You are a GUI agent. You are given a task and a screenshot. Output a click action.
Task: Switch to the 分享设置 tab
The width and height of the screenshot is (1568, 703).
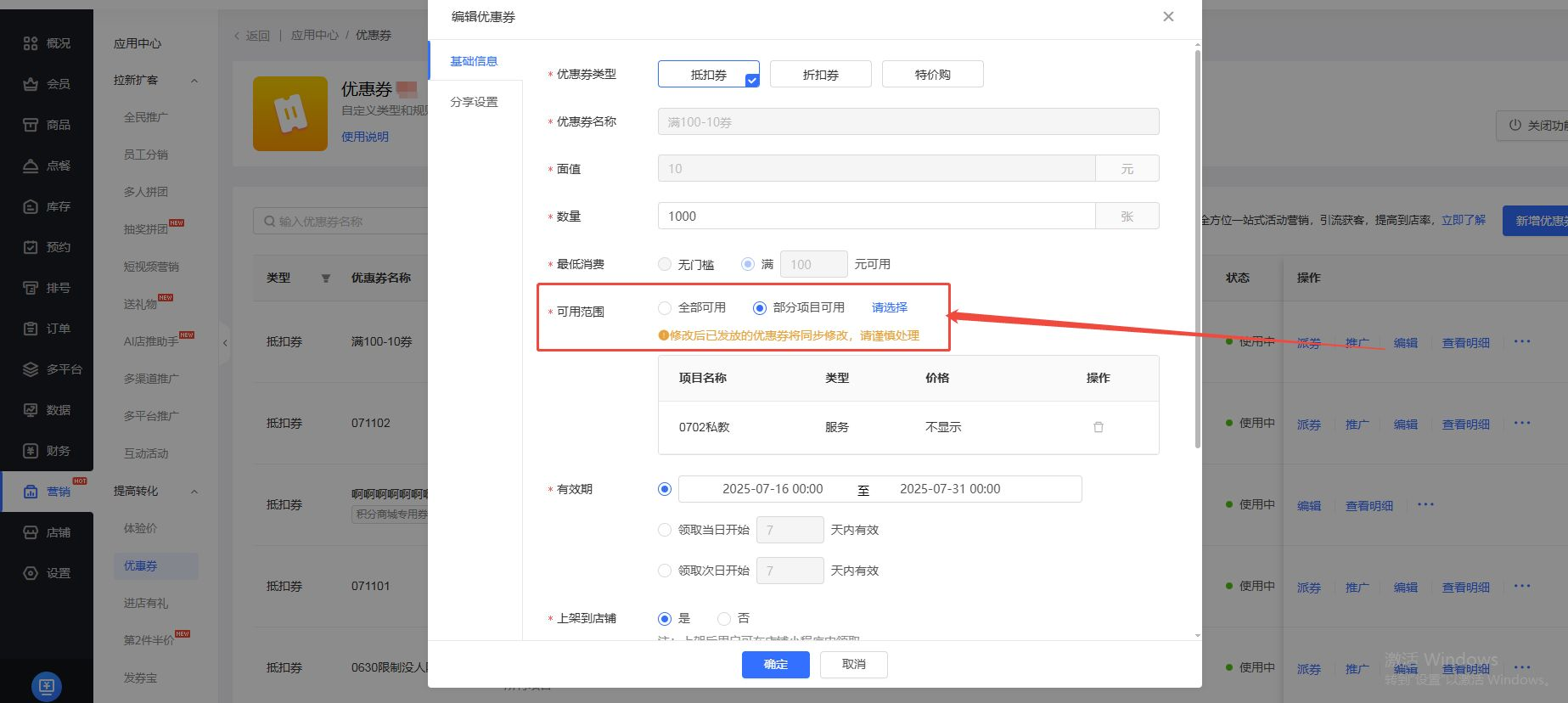pyautogui.click(x=474, y=102)
